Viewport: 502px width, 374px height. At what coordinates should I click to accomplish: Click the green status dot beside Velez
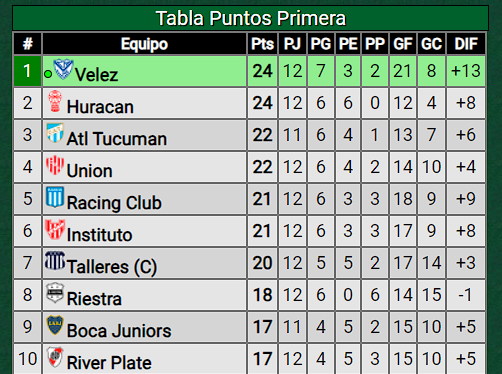[x=48, y=74]
